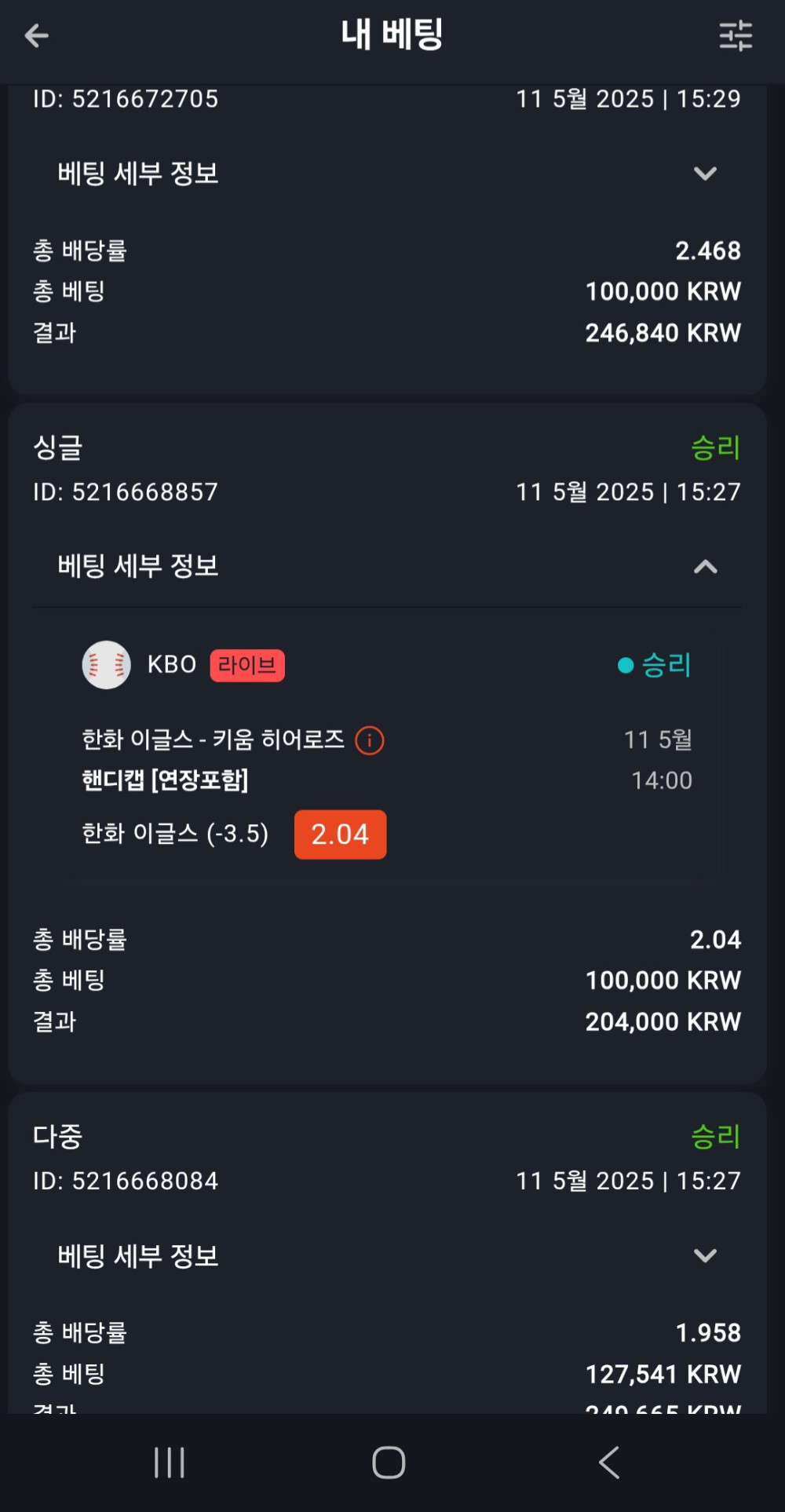Tap bet ID 5216668857 text
The width and height of the screenshot is (785, 1512).
[126, 492]
